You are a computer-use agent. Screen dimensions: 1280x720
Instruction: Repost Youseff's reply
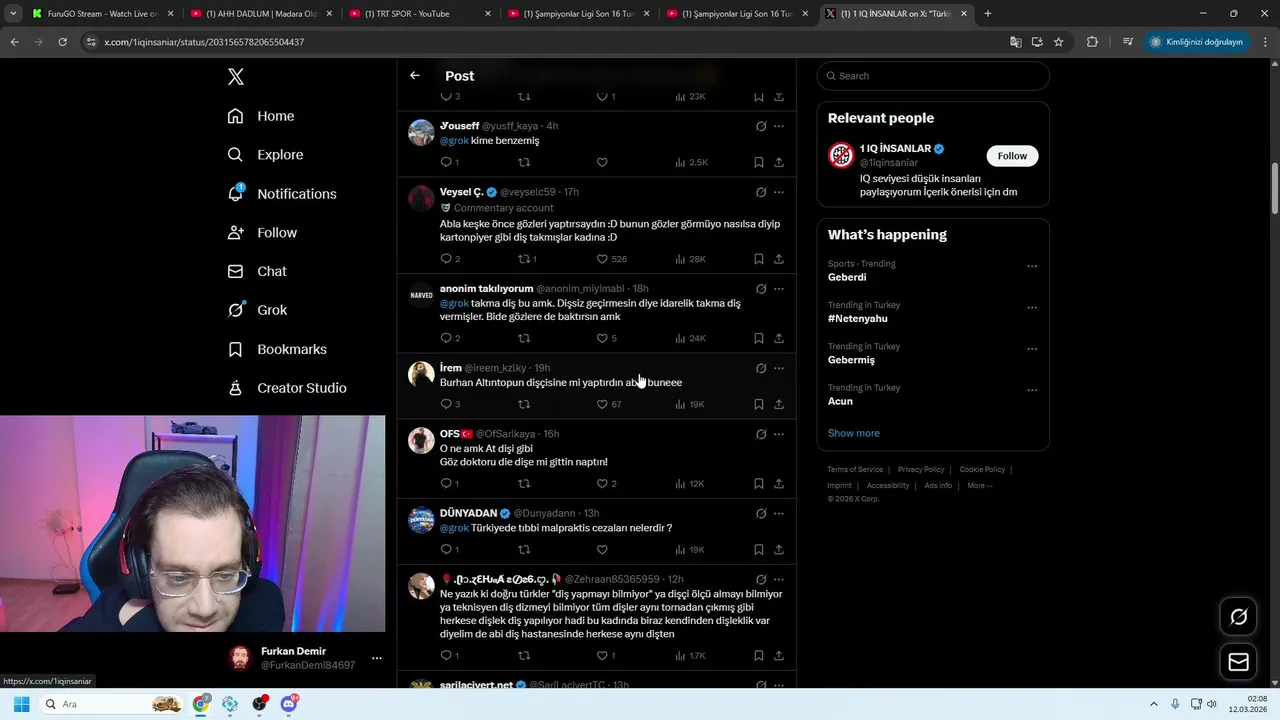524,162
